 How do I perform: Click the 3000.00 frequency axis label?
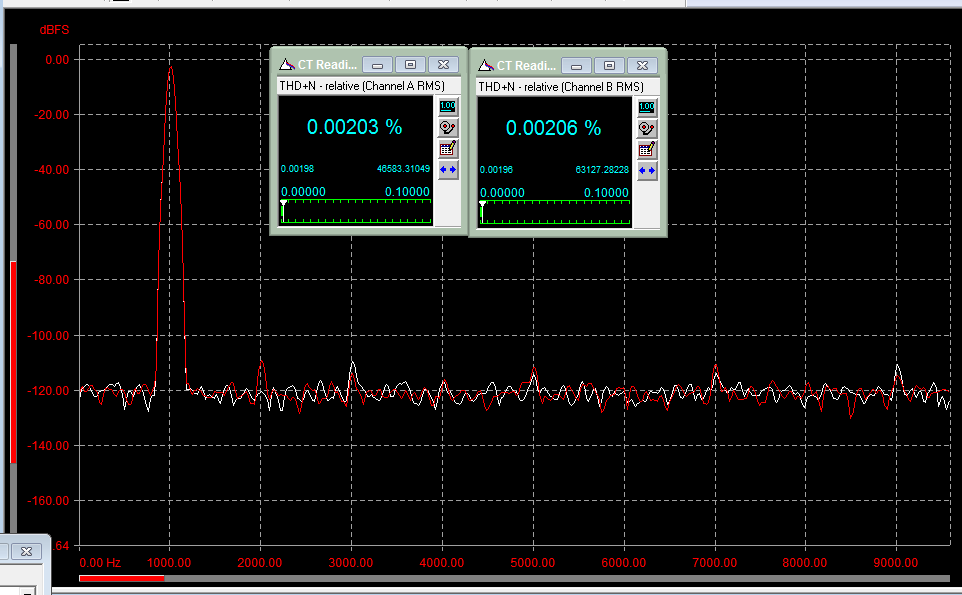pos(351,563)
